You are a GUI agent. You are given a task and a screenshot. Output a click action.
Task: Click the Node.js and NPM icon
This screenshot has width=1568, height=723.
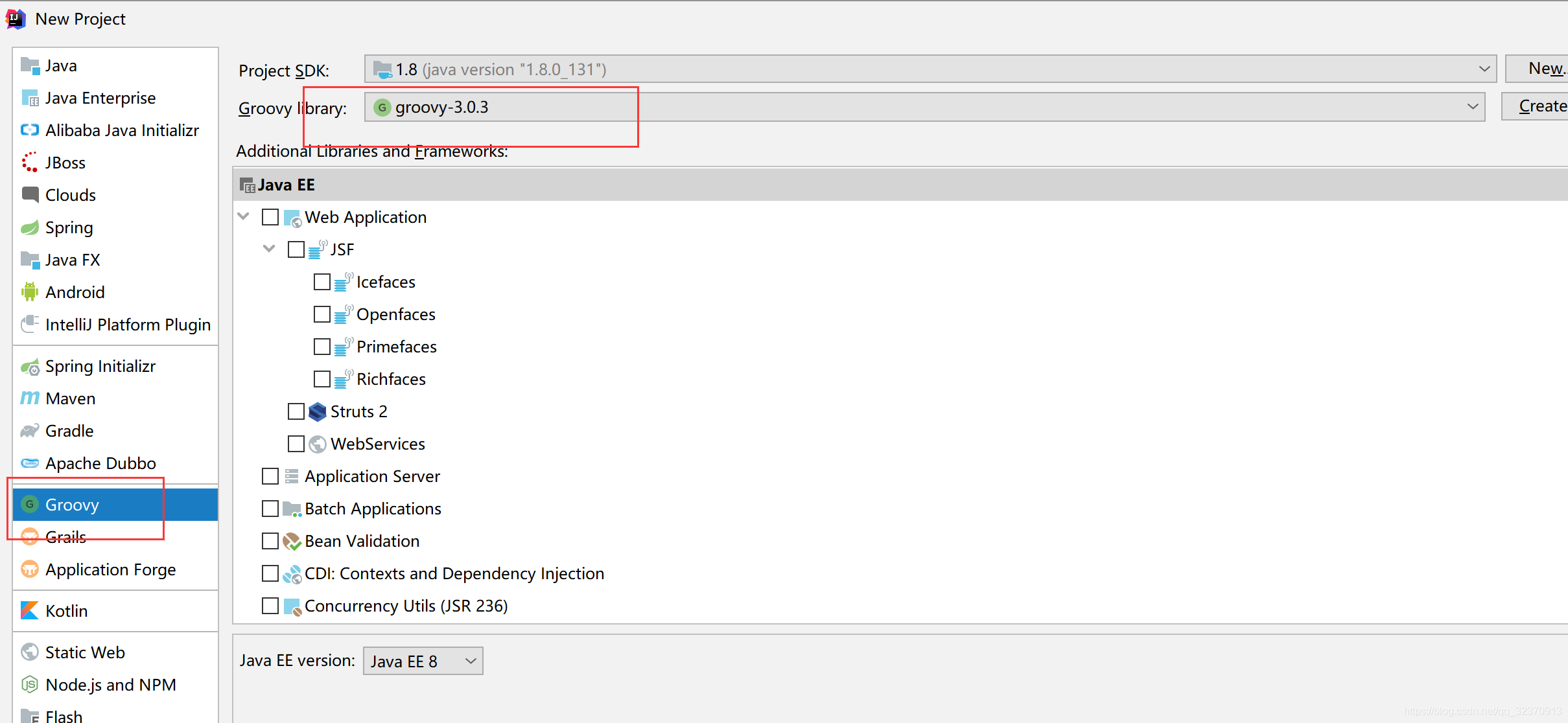tap(30, 684)
